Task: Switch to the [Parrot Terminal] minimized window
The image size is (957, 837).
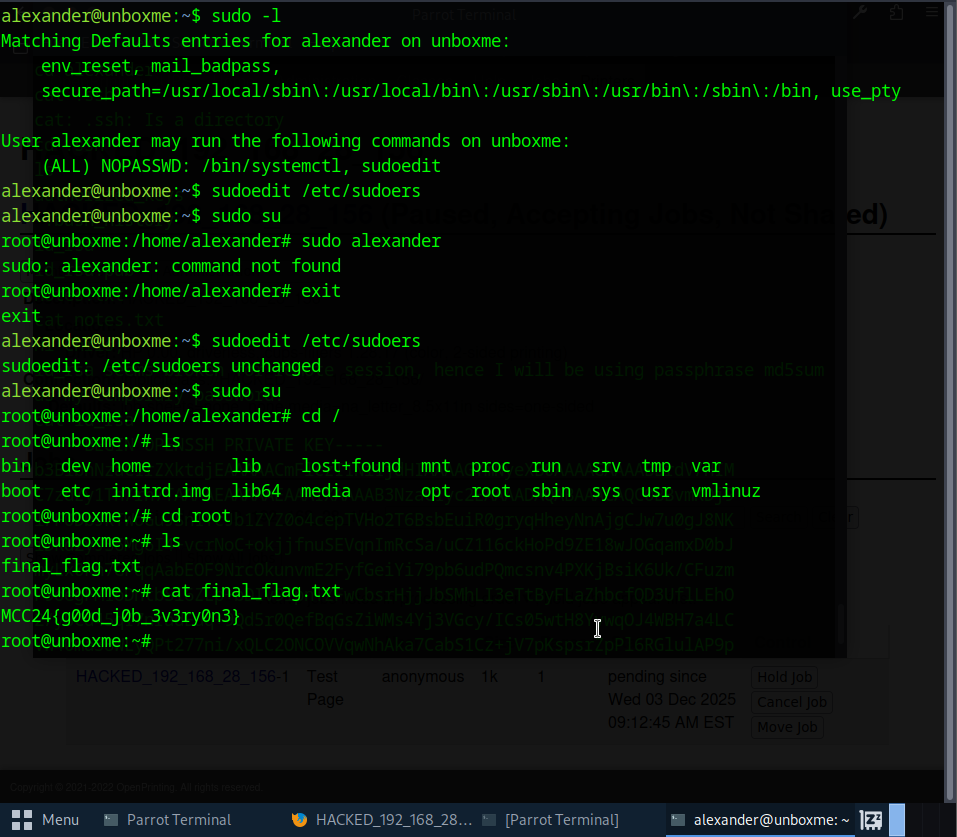Action: (x=562, y=819)
